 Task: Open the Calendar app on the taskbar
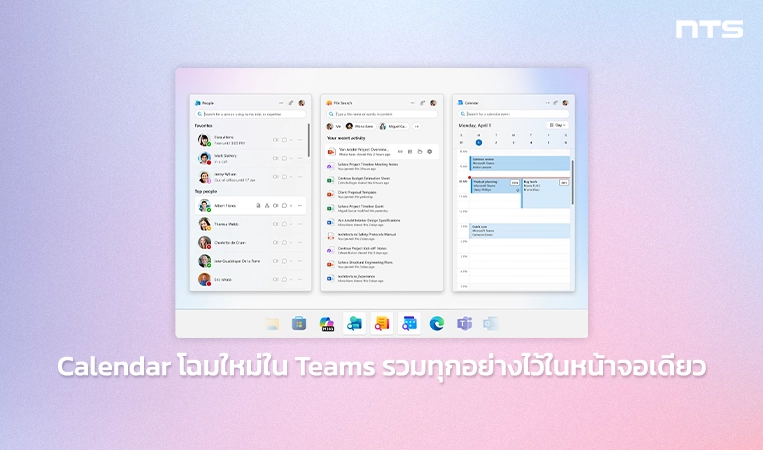click(x=409, y=324)
